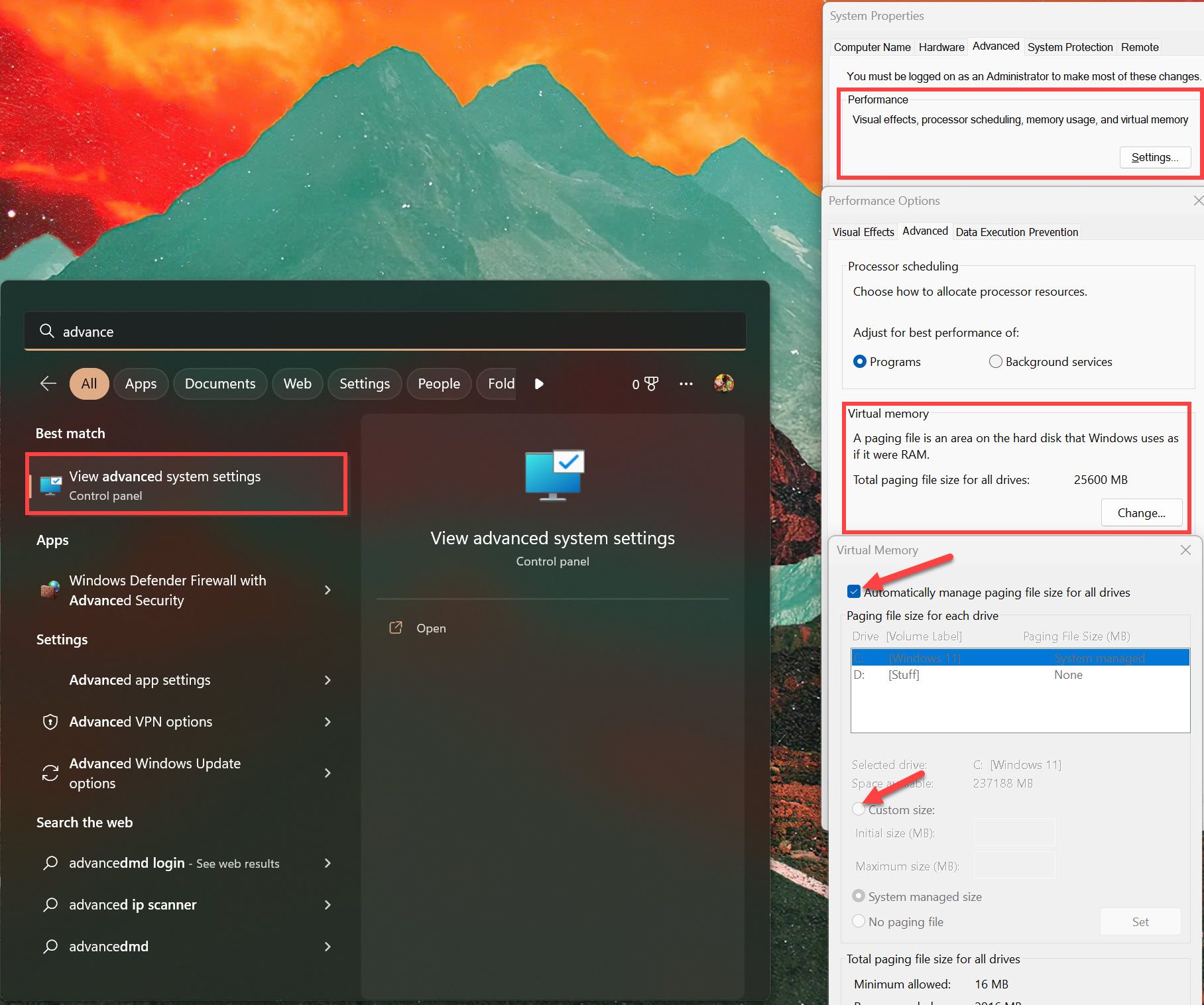The width and height of the screenshot is (1204, 1005).
Task: Filter search results by Documents
Action: pyautogui.click(x=220, y=384)
